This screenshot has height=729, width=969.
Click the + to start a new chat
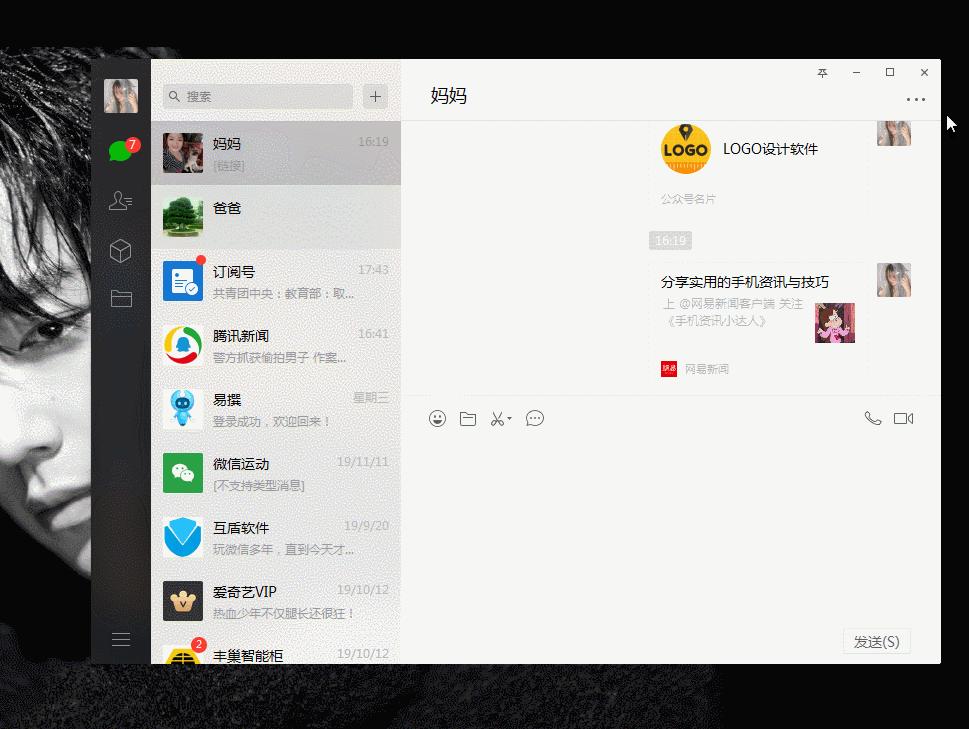point(374,96)
